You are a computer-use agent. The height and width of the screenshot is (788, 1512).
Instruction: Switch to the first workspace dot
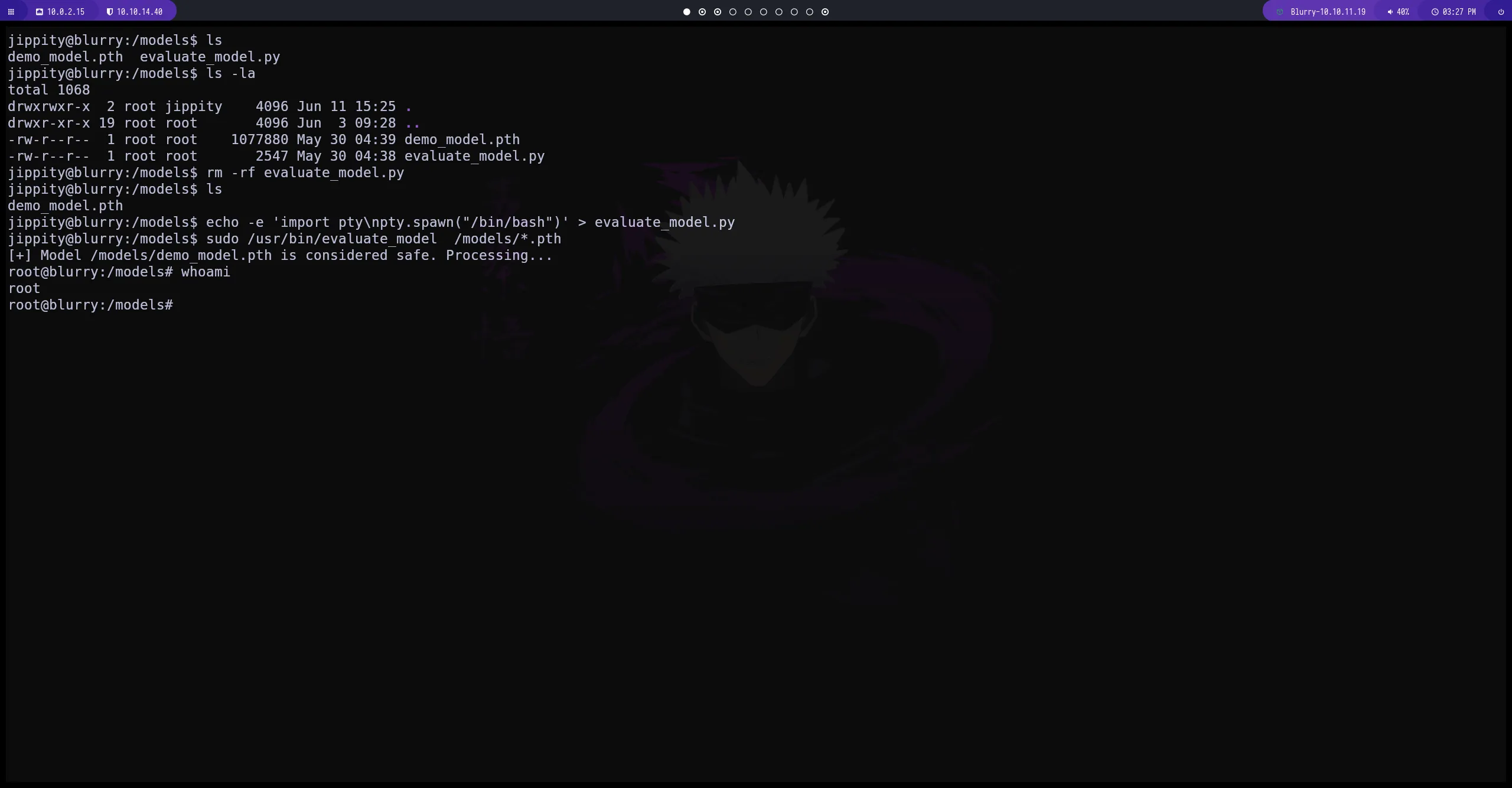point(686,12)
